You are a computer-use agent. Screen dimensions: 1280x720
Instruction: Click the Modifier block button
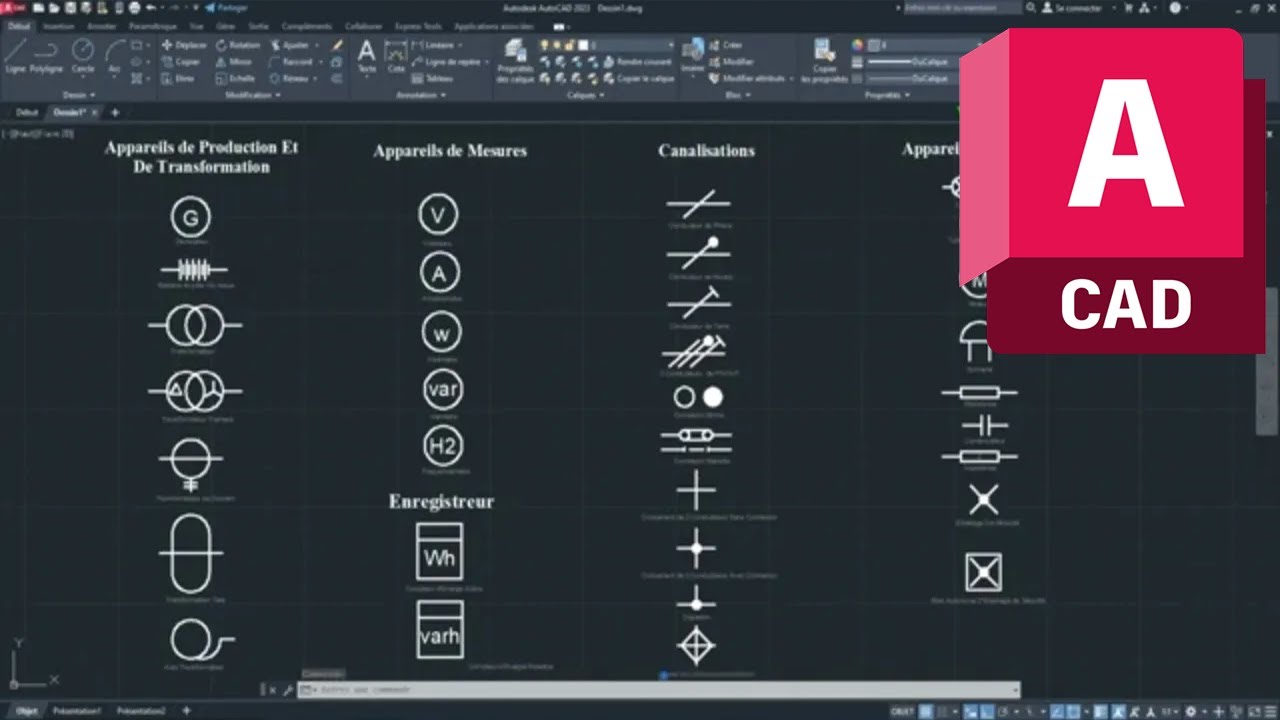[x=730, y=61]
